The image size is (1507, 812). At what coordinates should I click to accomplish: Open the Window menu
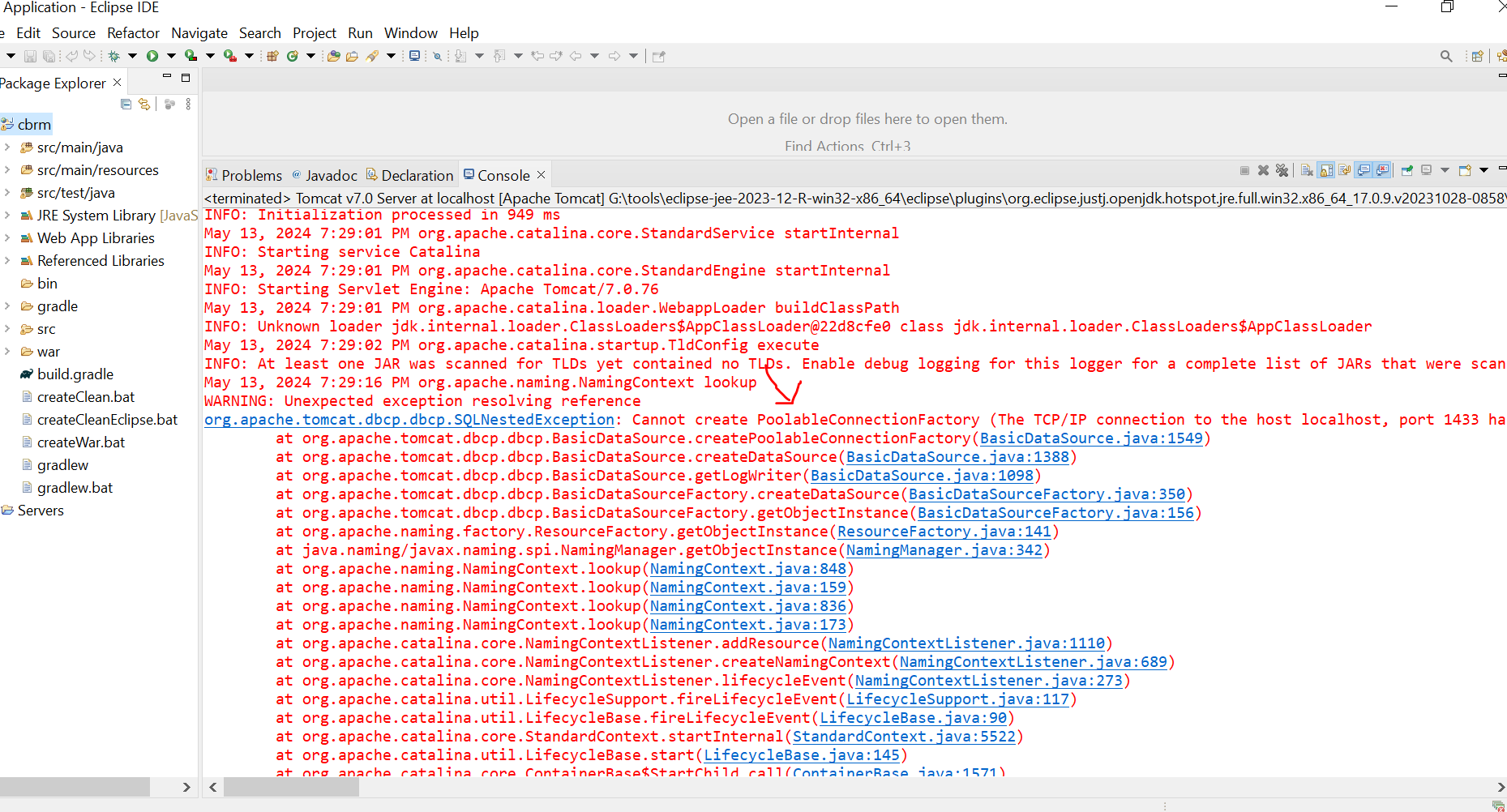coord(411,33)
